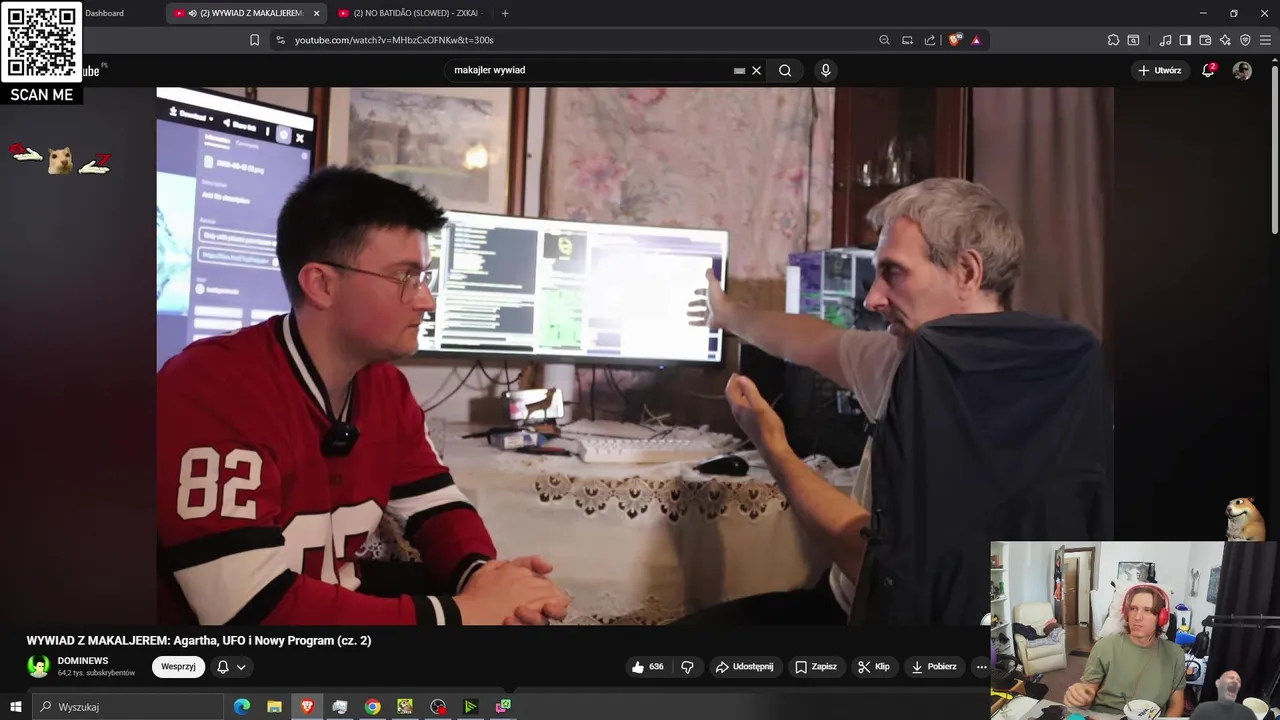Start voice search with the microphone icon

click(x=825, y=70)
